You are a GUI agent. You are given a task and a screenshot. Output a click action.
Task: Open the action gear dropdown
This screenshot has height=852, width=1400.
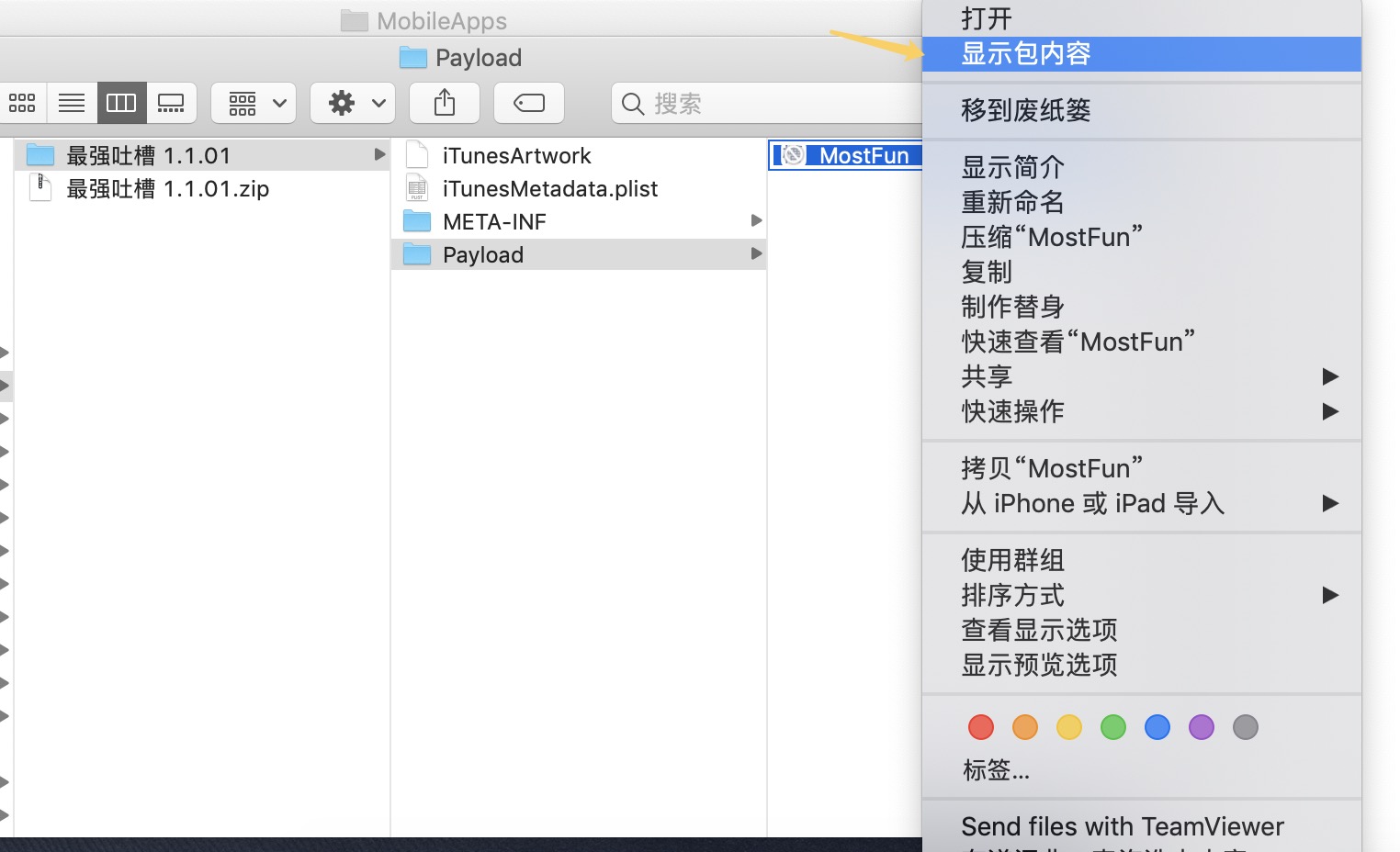click(353, 103)
